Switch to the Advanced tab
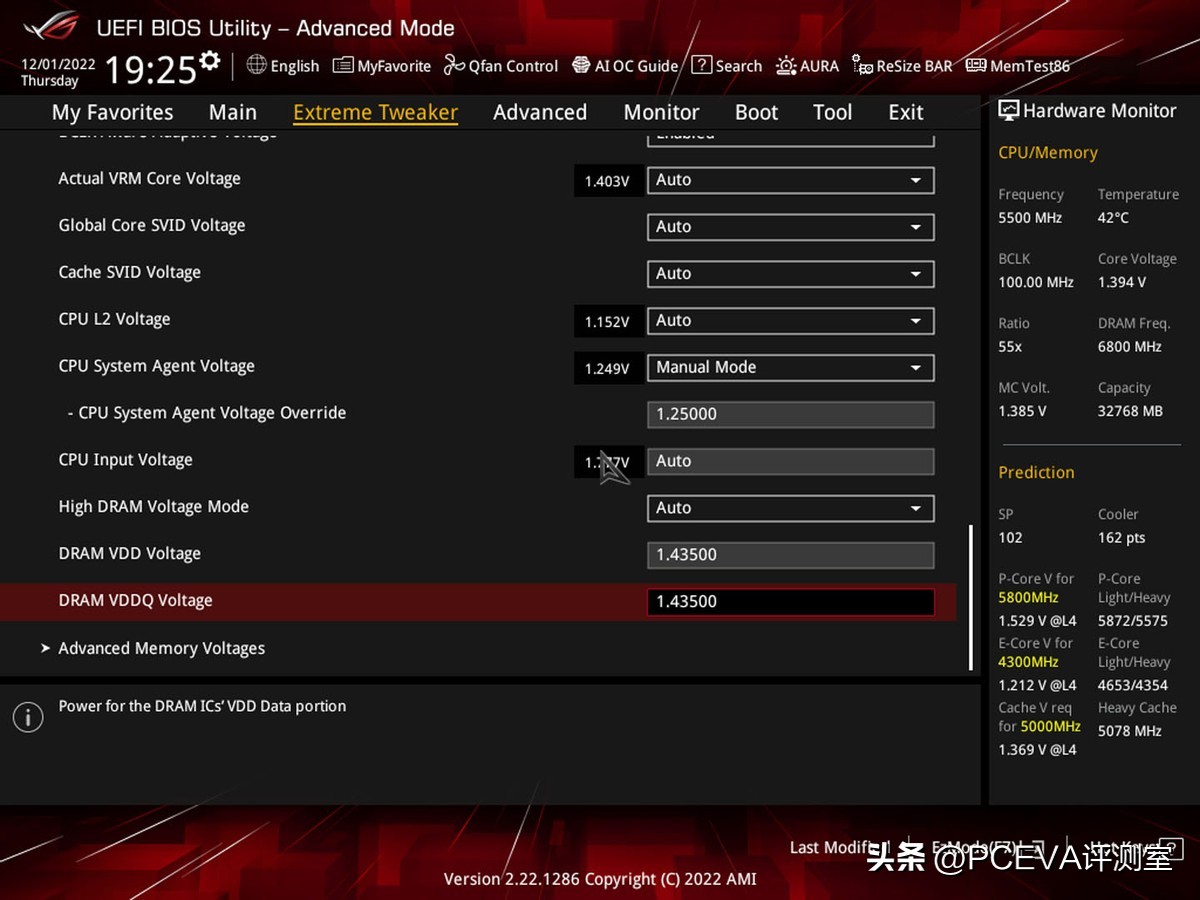This screenshot has height=900, width=1200. coord(540,112)
